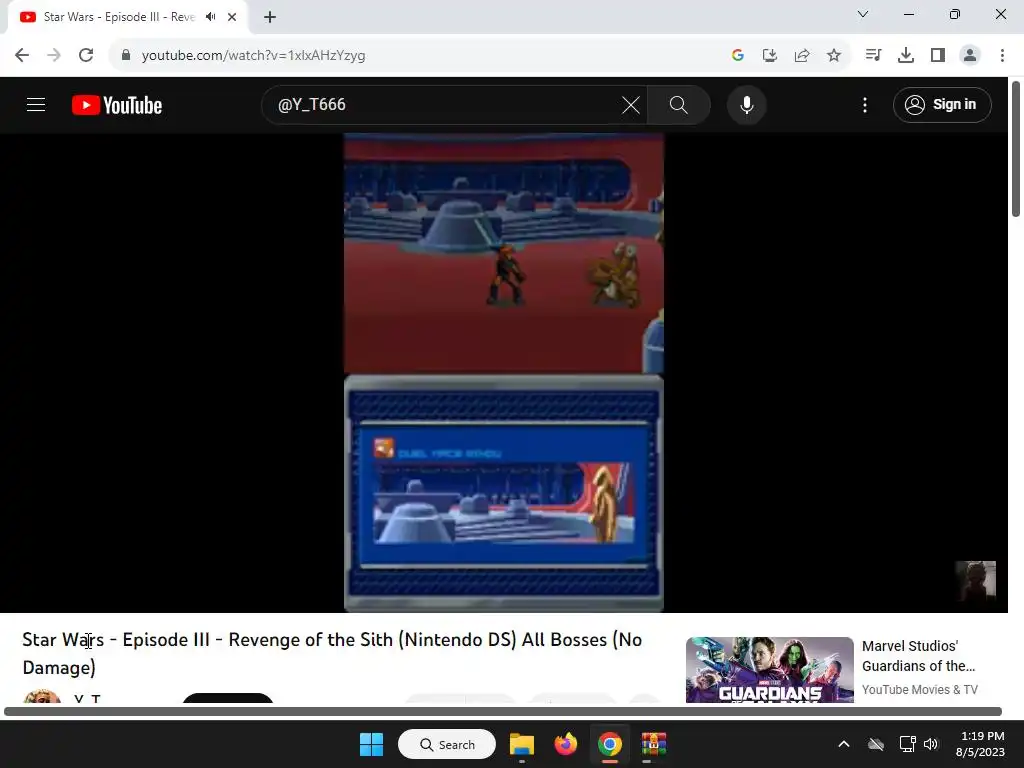Launch Firefox from the taskbar
Image resolution: width=1024 pixels, height=768 pixels.
pyautogui.click(x=566, y=744)
